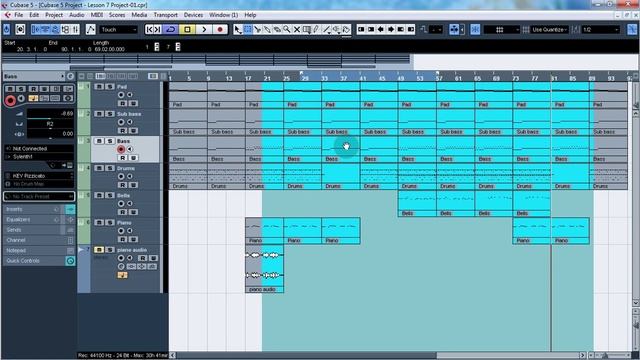
Task: Open the Devices menu
Action: [193, 15]
